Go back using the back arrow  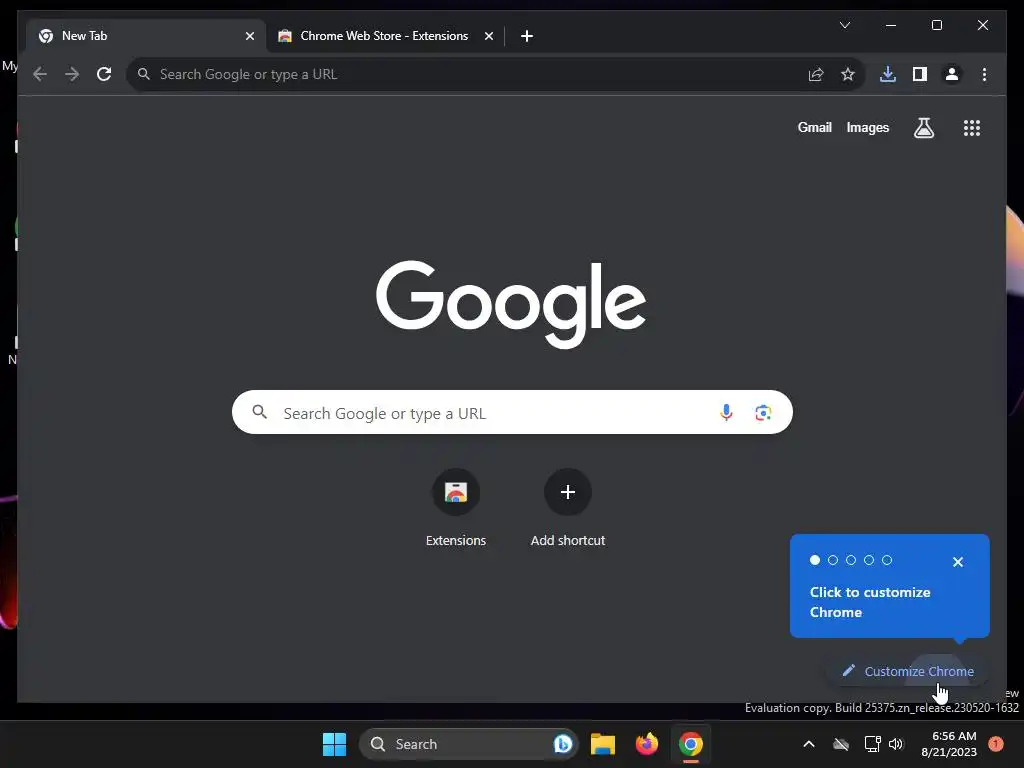40,74
